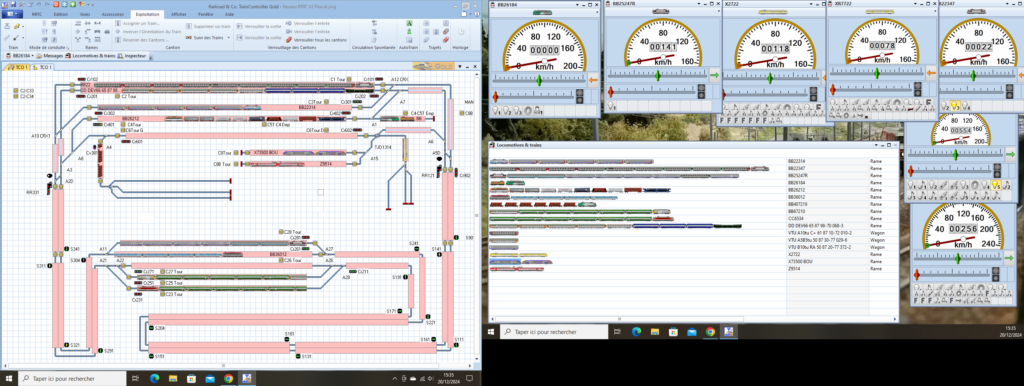Open the Horloge clock icon in ribbon
Image resolution: width=1024 pixels, height=386 pixels.
[461, 31]
